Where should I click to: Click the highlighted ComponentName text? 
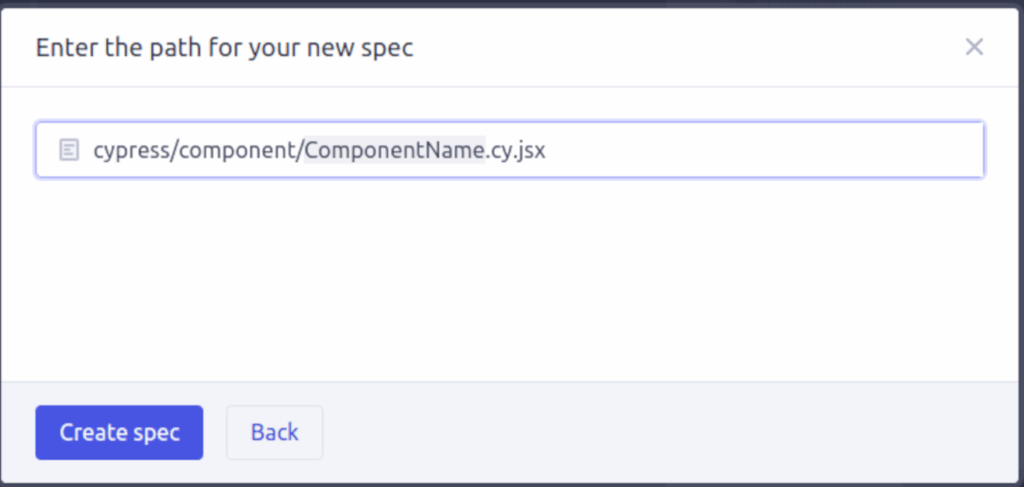[x=394, y=150]
